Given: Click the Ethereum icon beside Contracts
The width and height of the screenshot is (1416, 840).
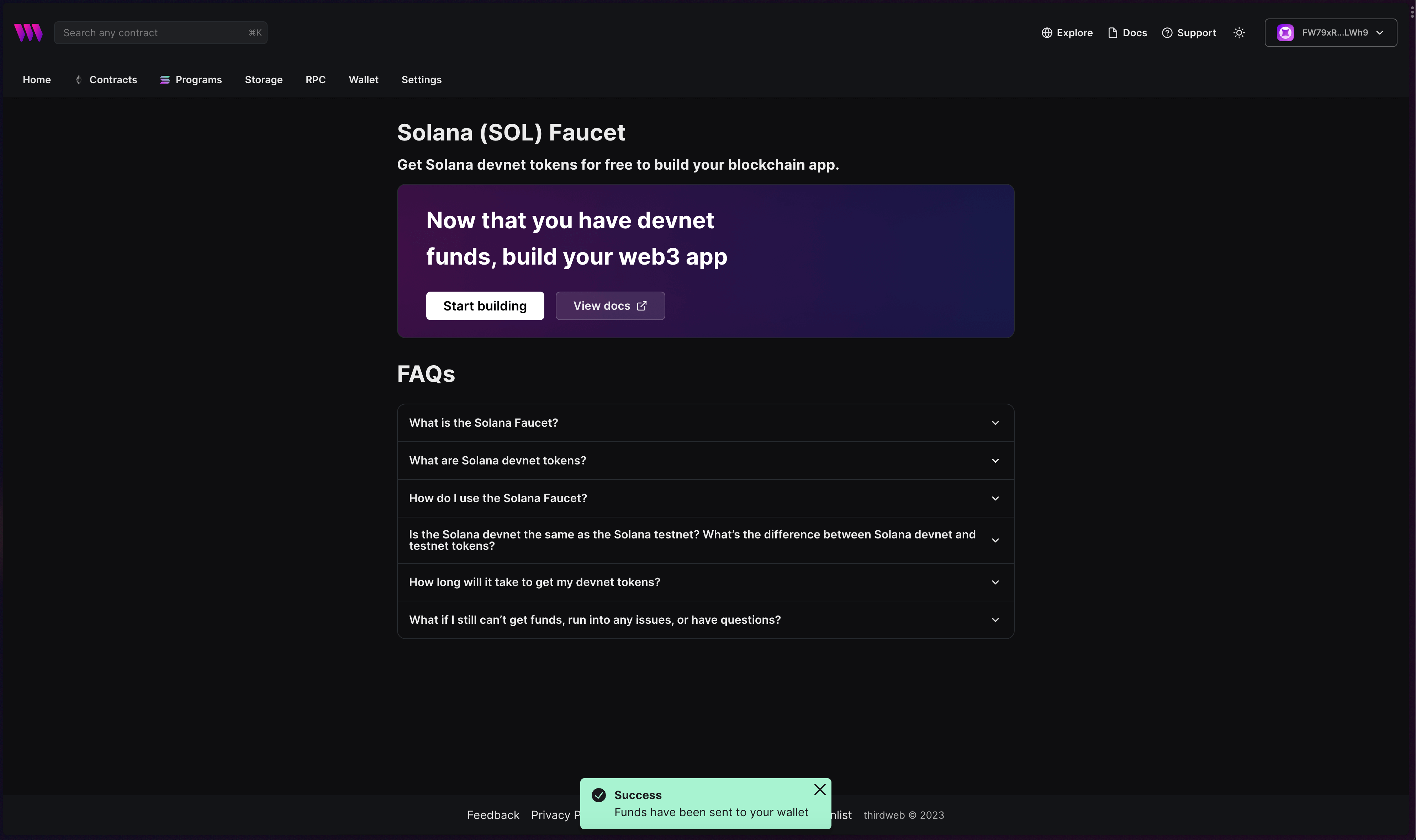Looking at the screenshot, I should 79,80.
